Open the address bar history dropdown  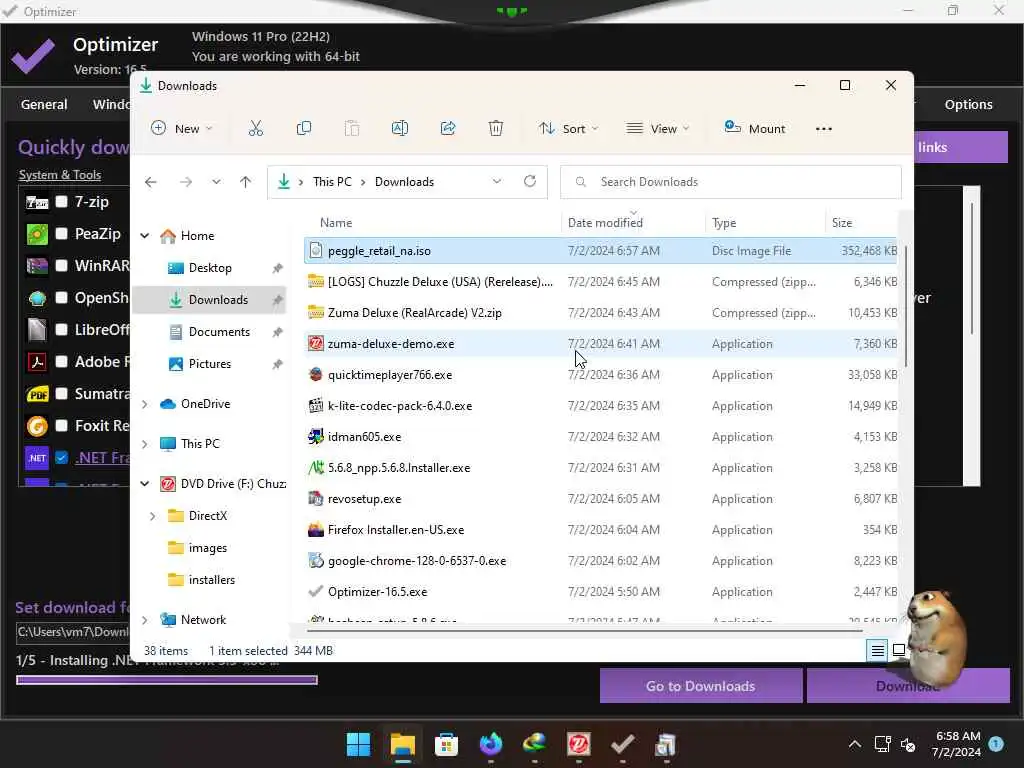pos(497,182)
